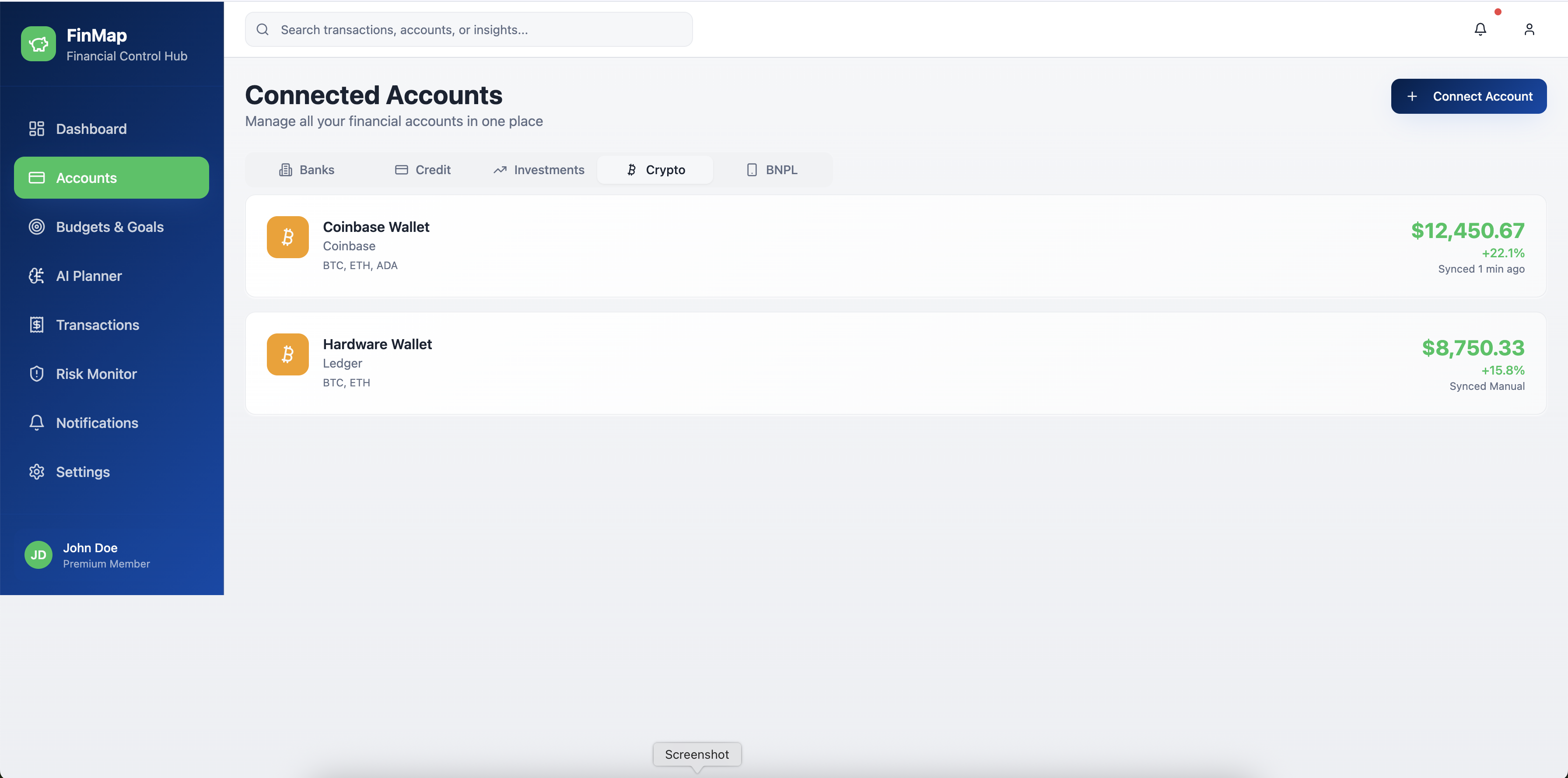Click the Banks tab building icon

[286, 170]
